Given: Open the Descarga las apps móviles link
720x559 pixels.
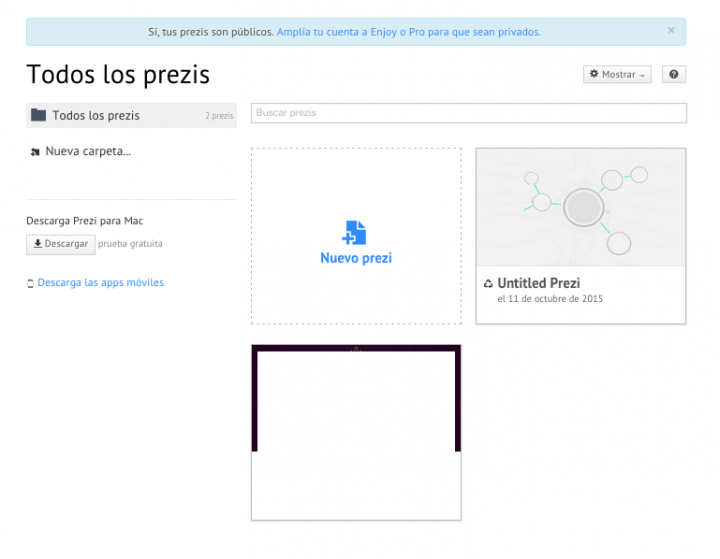Looking at the screenshot, I should pyautogui.click(x=100, y=283).
